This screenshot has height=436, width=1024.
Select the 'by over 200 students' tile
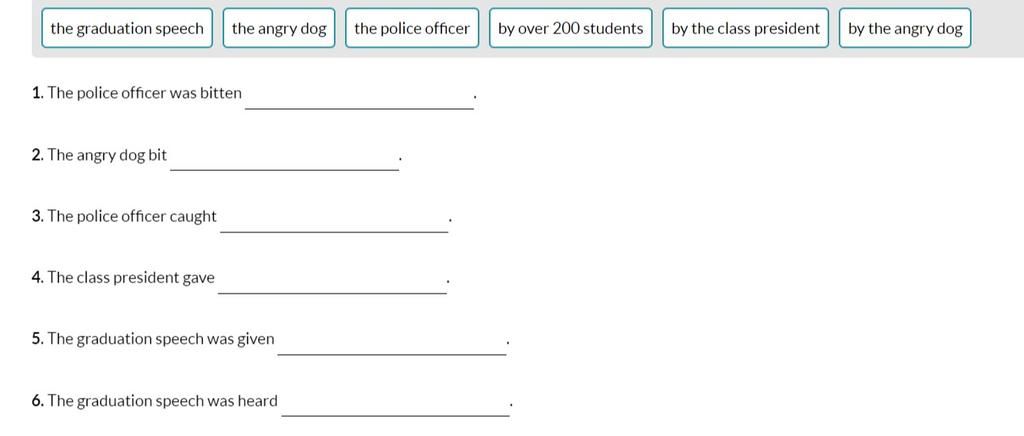[571, 28]
